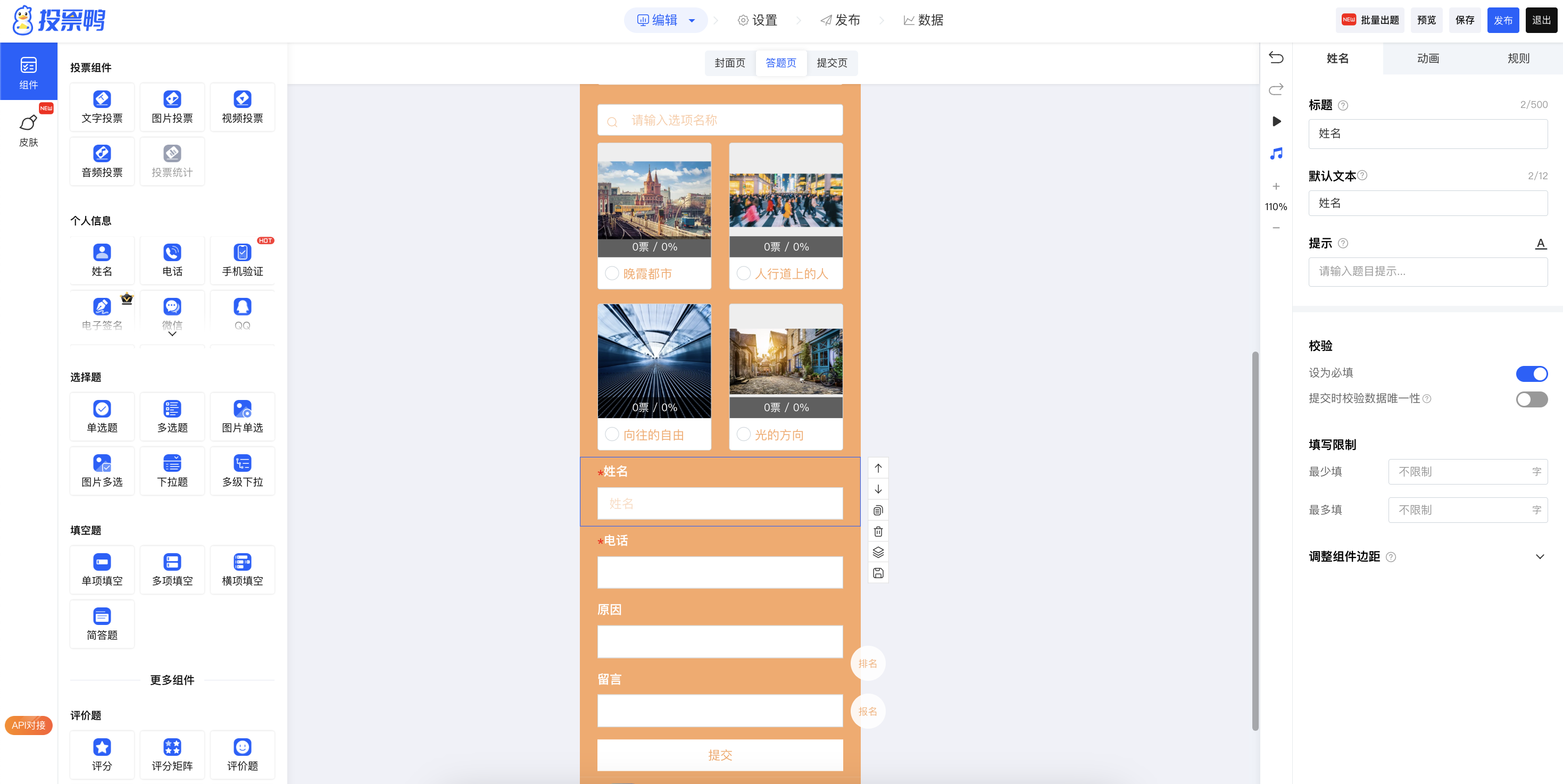Toggle off 设为必填 switch
The image size is (1563, 784).
click(1532, 374)
